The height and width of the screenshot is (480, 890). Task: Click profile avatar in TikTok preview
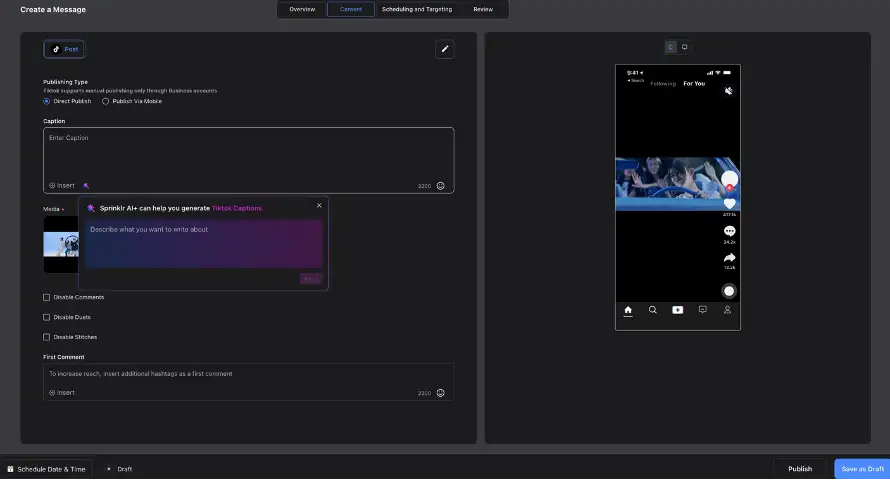click(729, 180)
